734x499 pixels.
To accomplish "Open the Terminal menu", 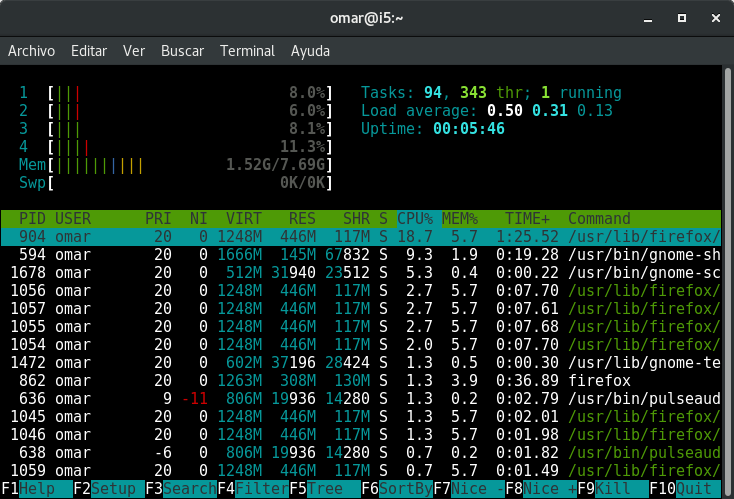I will (247, 51).
